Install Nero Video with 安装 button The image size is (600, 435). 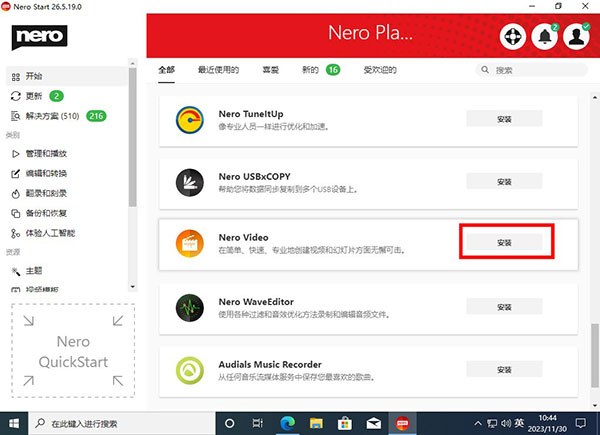click(504, 242)
